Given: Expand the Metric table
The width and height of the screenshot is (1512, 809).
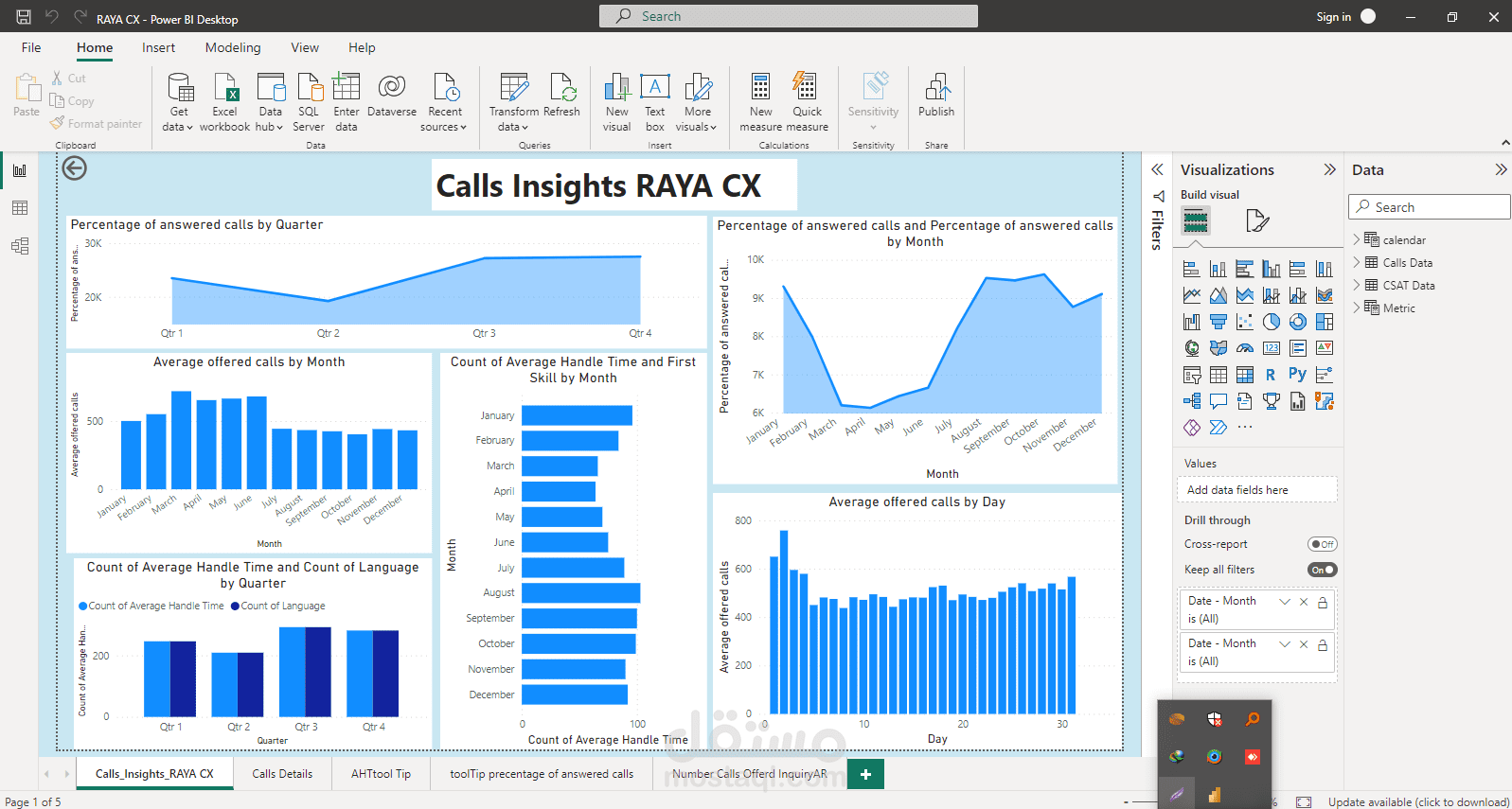Looking at the screenshot, I should click(x=1356, y=308).
